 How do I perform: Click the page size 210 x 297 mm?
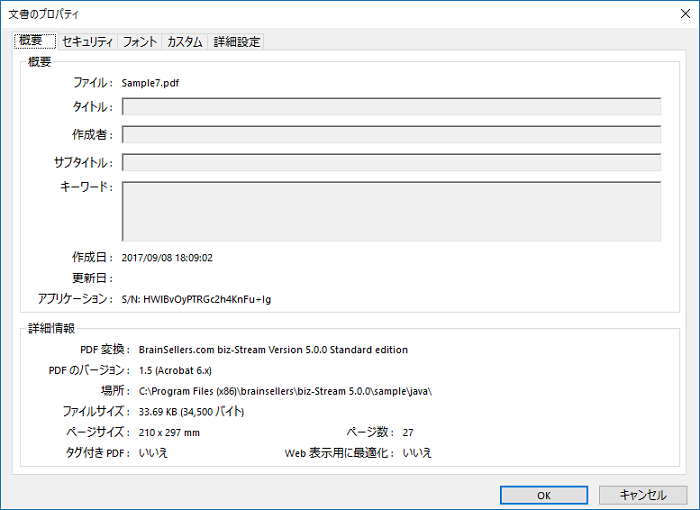(x=169, y=432)
